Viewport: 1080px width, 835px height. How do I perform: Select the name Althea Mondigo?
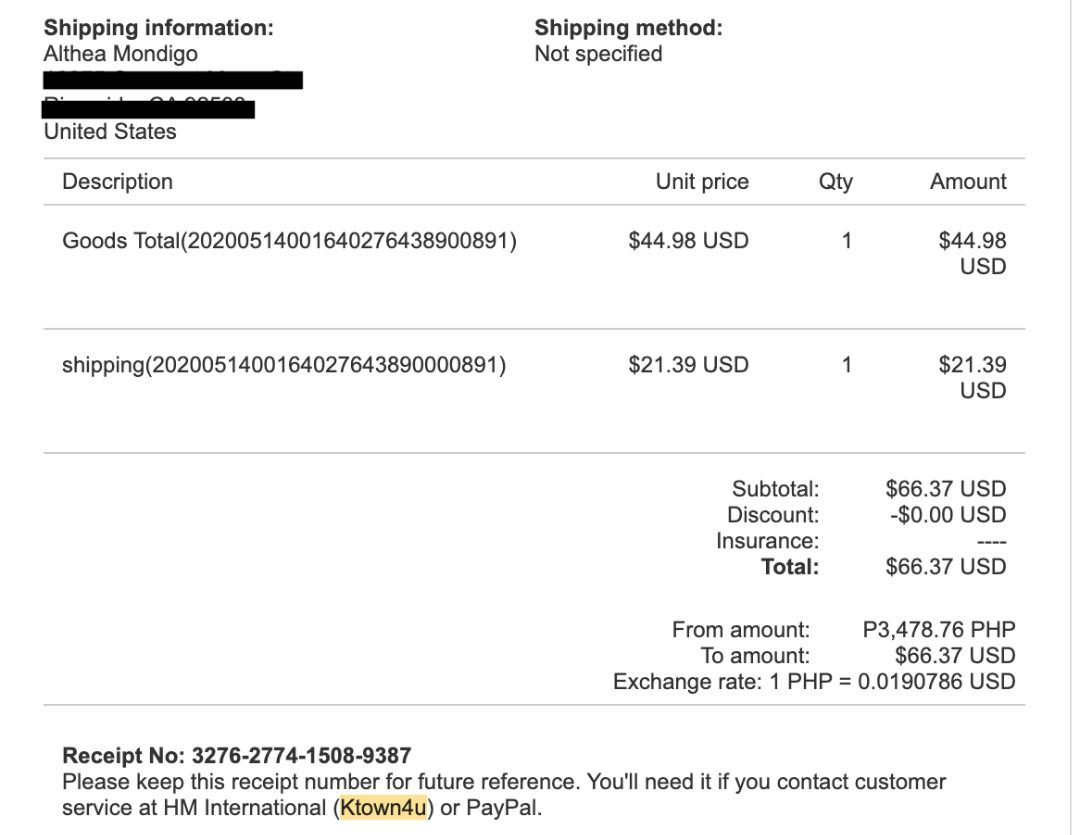[x=121, y=54]
